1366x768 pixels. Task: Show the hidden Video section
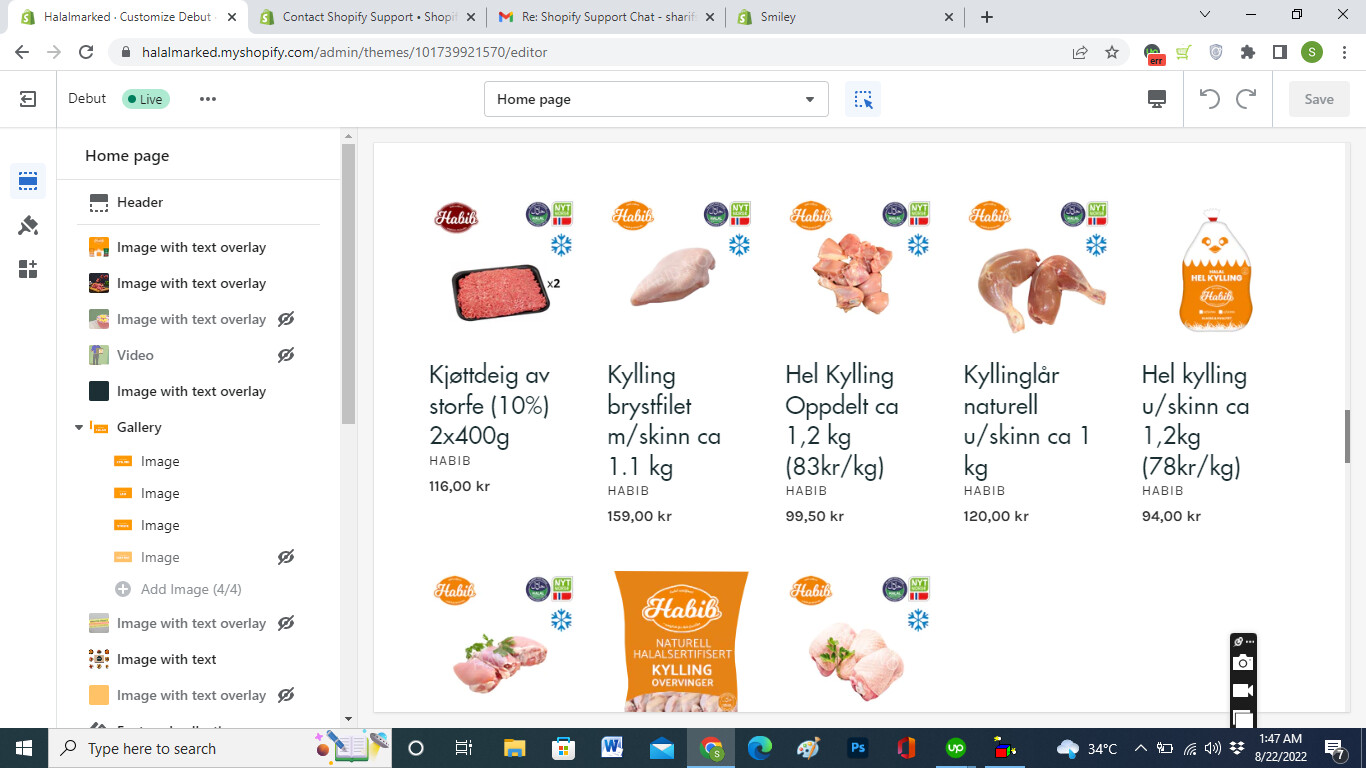point(286,355)
